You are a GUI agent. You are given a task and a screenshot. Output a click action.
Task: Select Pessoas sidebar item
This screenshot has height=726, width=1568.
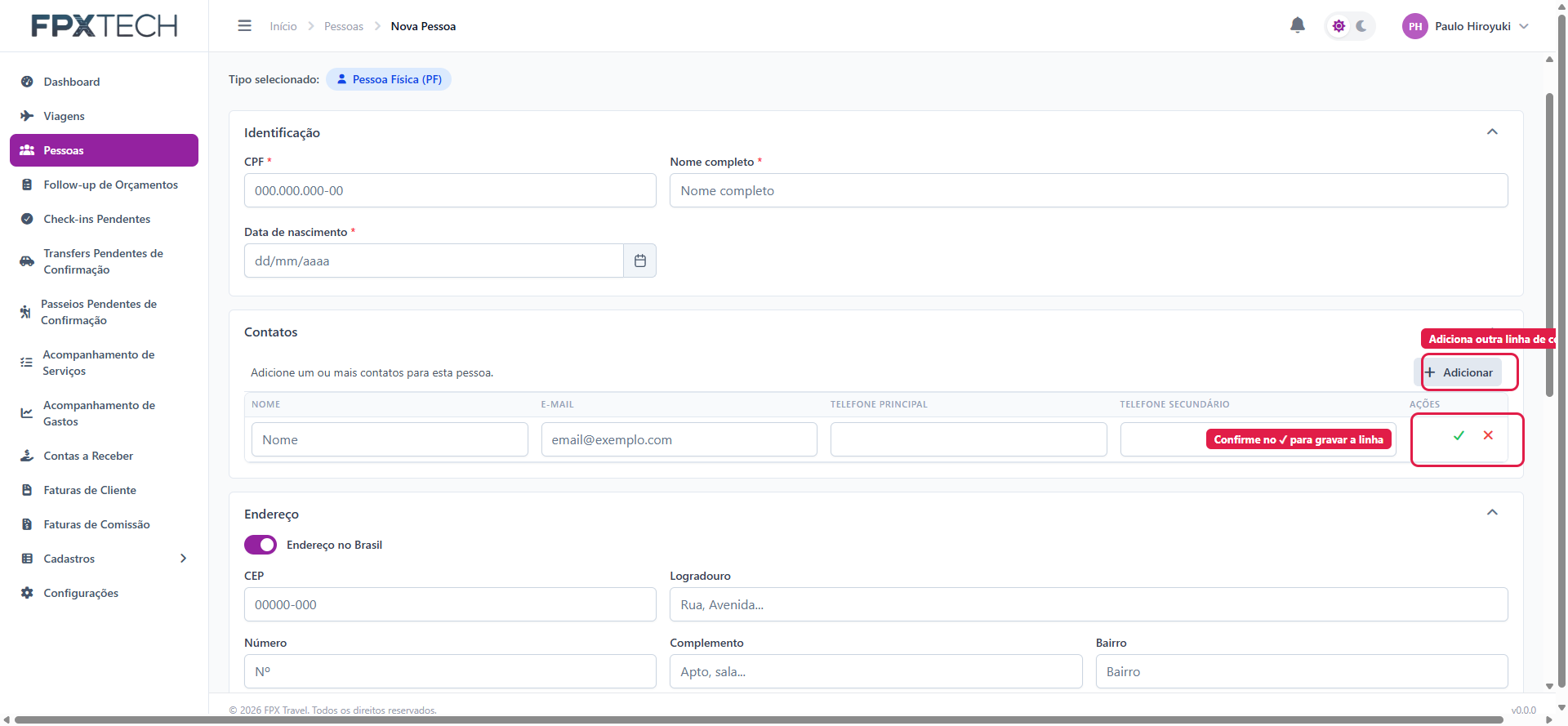[x=104, y=150]
